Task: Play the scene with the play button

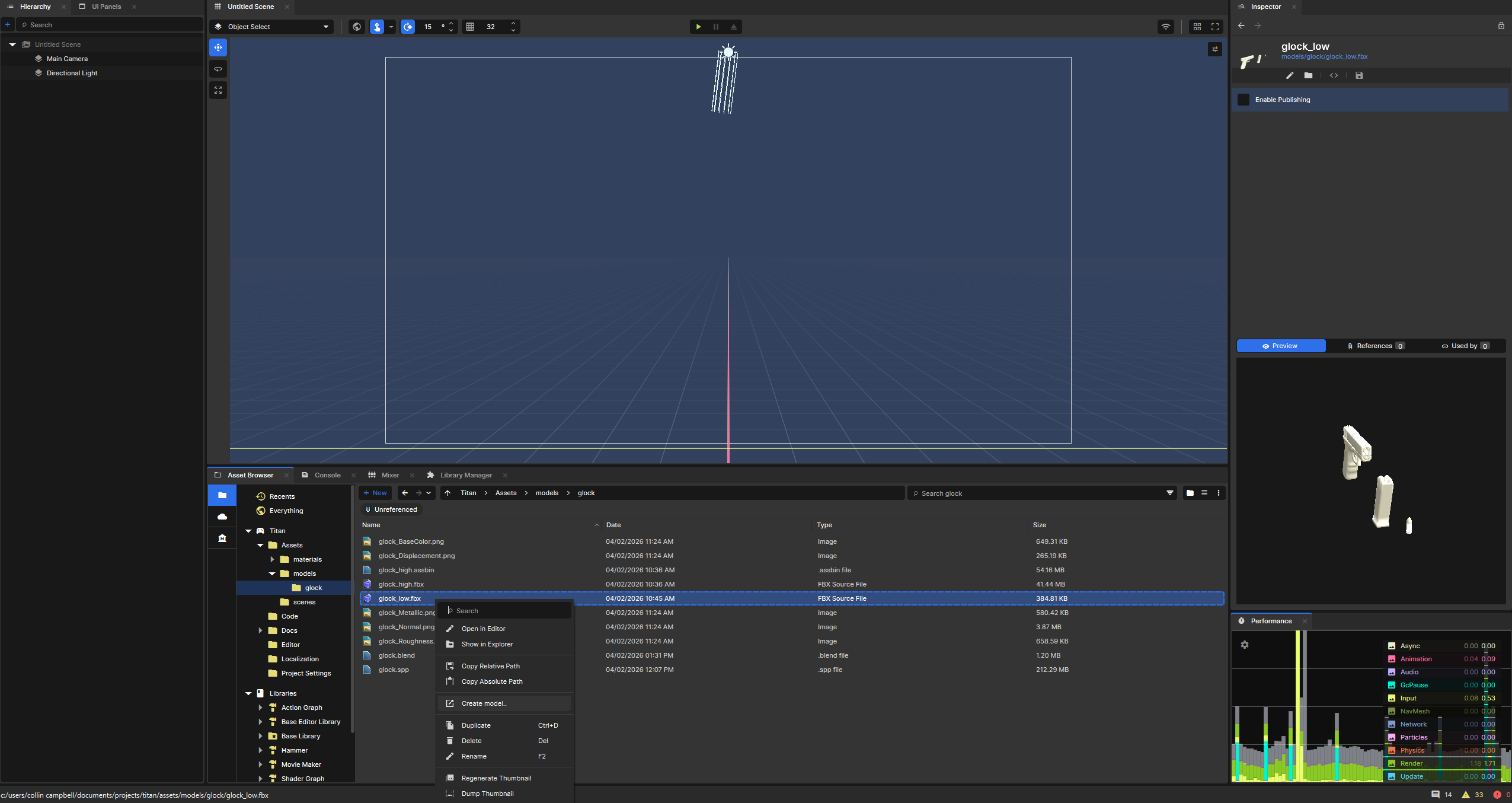Action: [x=698, y=27]
